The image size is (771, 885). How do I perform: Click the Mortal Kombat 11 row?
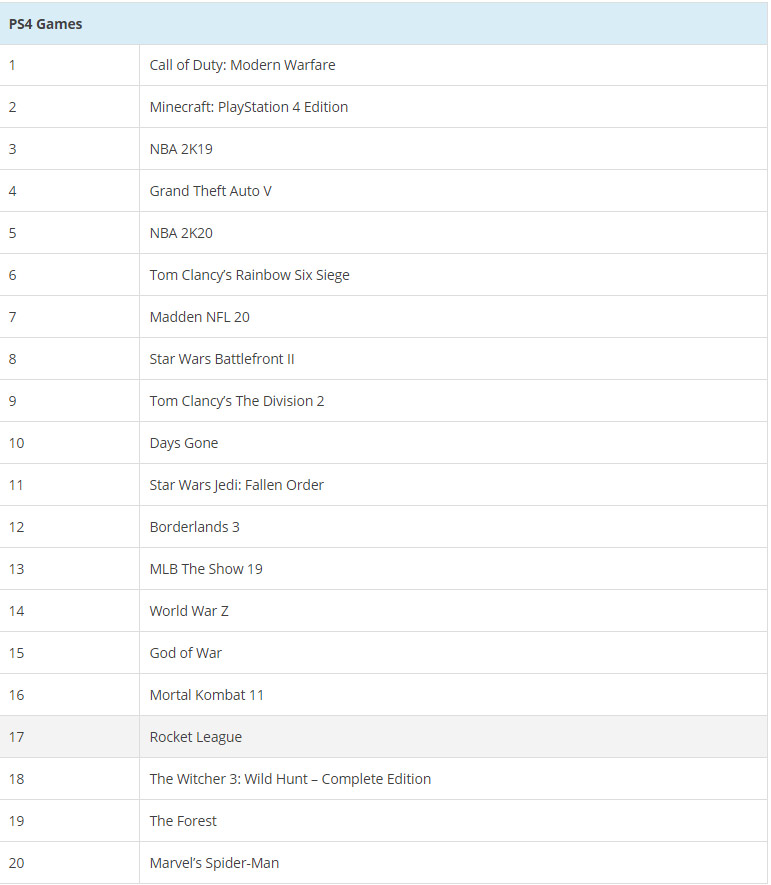point(384,695)
